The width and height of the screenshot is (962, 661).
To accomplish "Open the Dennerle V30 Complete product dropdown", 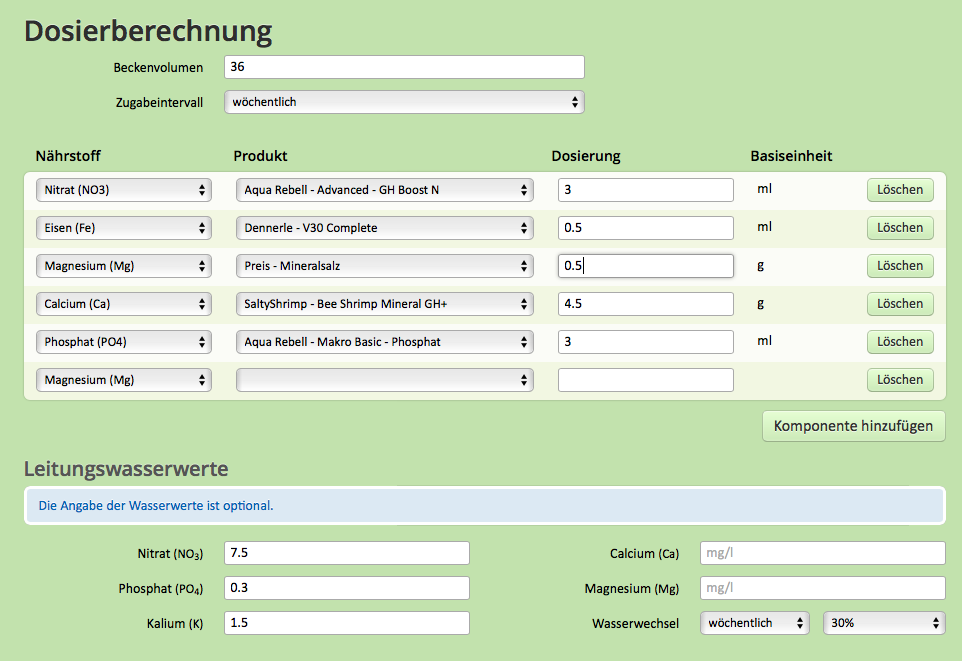I will coord(385,228).
